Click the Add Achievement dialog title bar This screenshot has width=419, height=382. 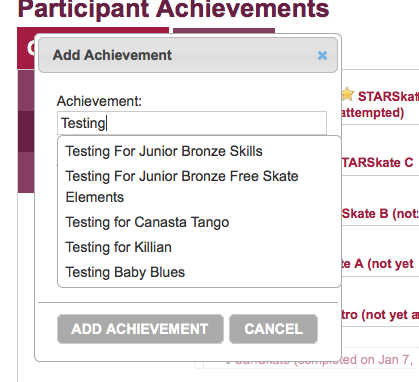pyautogui.click(x=188, y=55)
